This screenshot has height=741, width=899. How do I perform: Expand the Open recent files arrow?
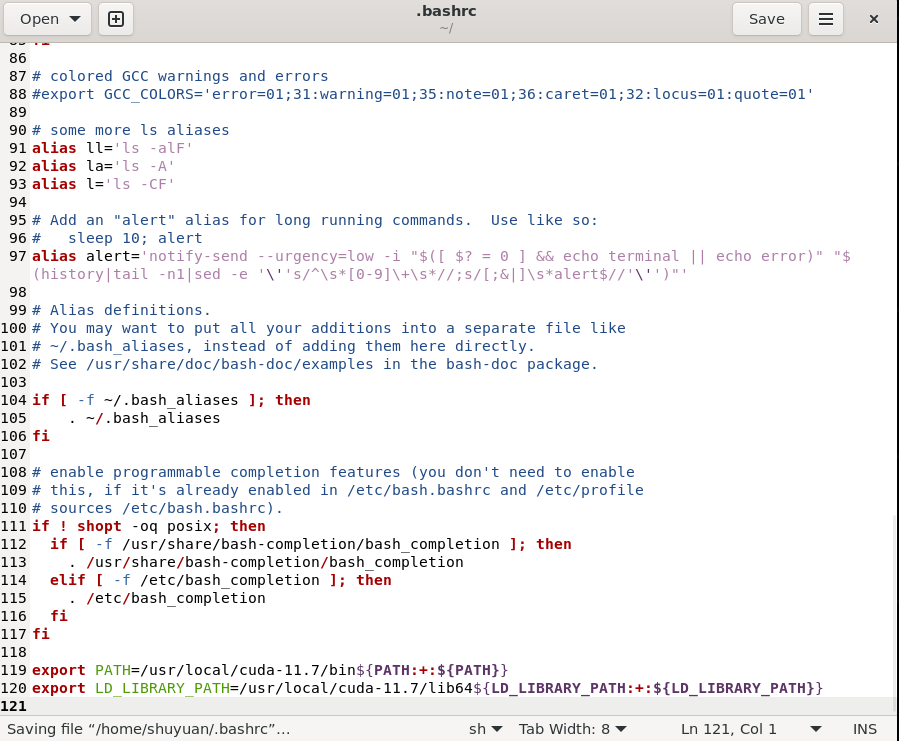click(x=75, y=19)
